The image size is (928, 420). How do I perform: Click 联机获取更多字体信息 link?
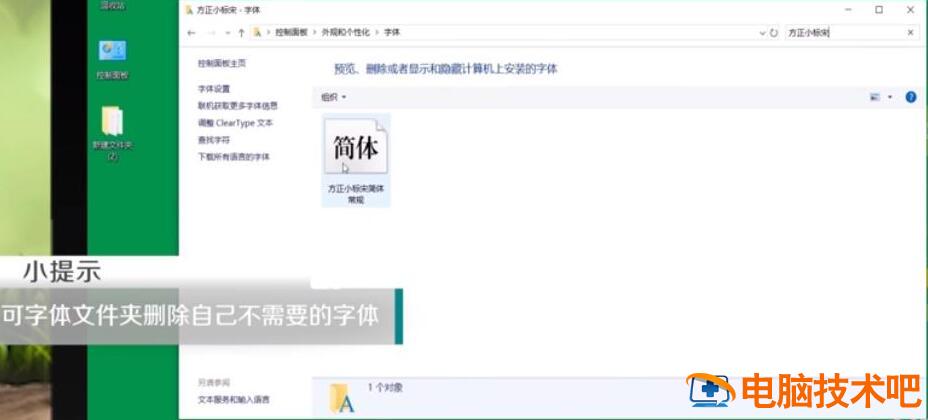point(238,106)
